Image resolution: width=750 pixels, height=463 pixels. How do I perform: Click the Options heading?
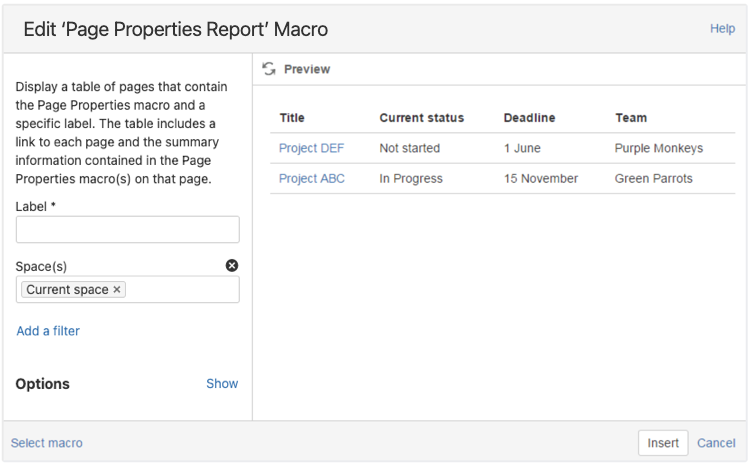pyautogui.click(x=43, y=384)
